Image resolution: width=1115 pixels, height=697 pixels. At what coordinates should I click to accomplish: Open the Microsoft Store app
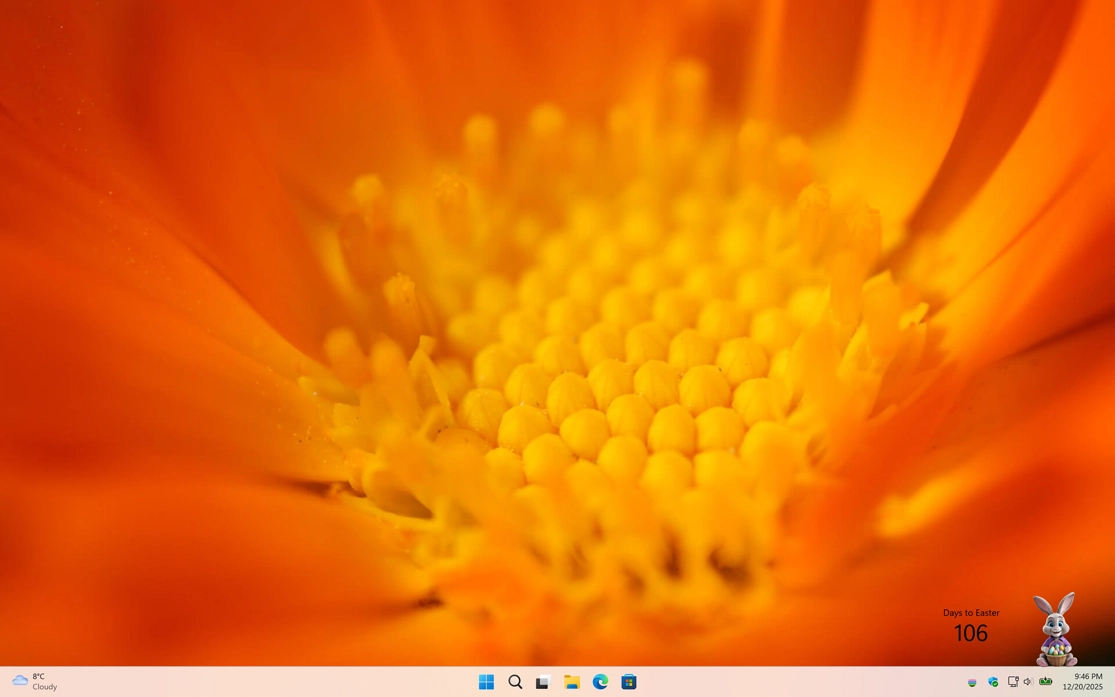click(x=629, y=682)
